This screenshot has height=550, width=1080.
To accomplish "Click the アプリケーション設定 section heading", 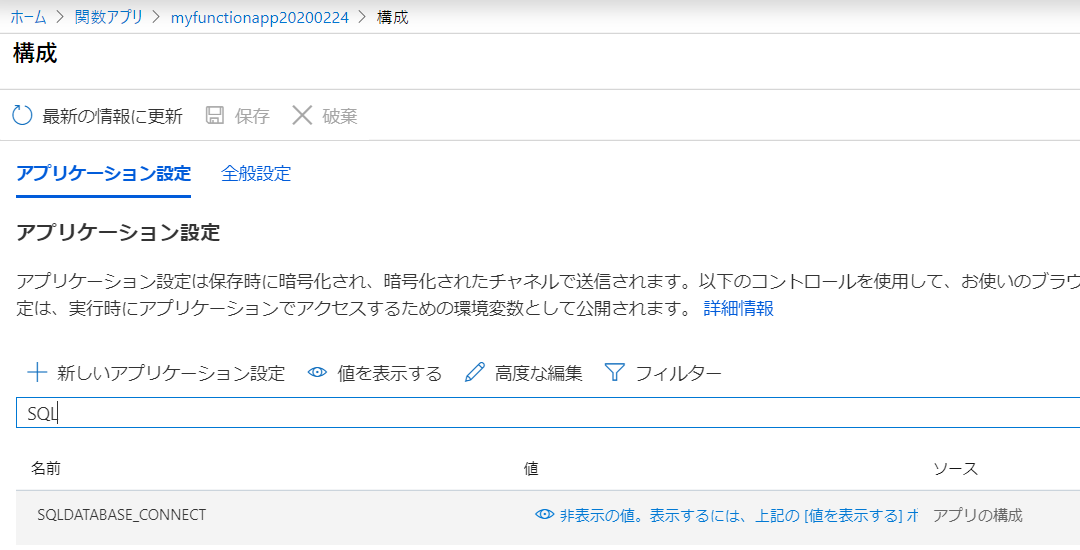I will pos(118,232).
